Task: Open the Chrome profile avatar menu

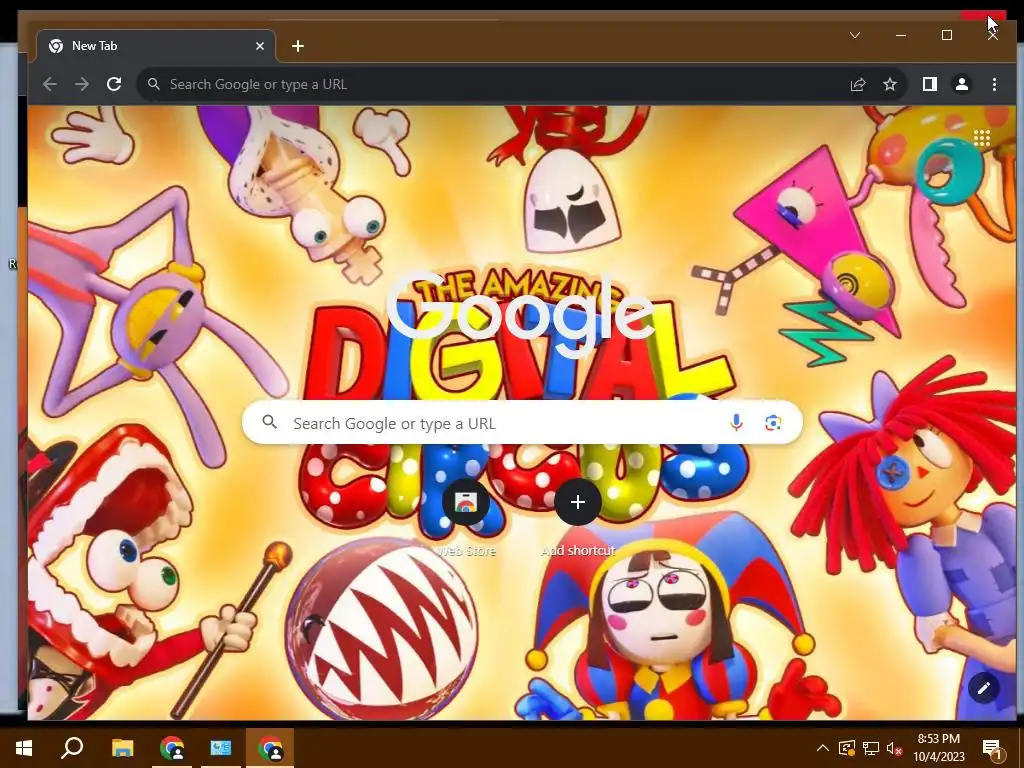Action: click(962, 84)
